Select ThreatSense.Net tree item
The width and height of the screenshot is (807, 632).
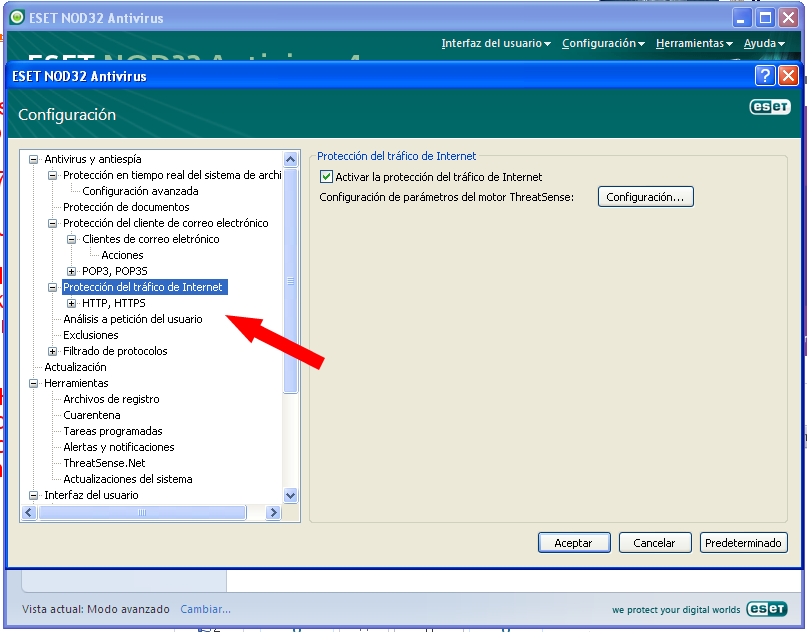pyautogui.click(x=104, y=463)
